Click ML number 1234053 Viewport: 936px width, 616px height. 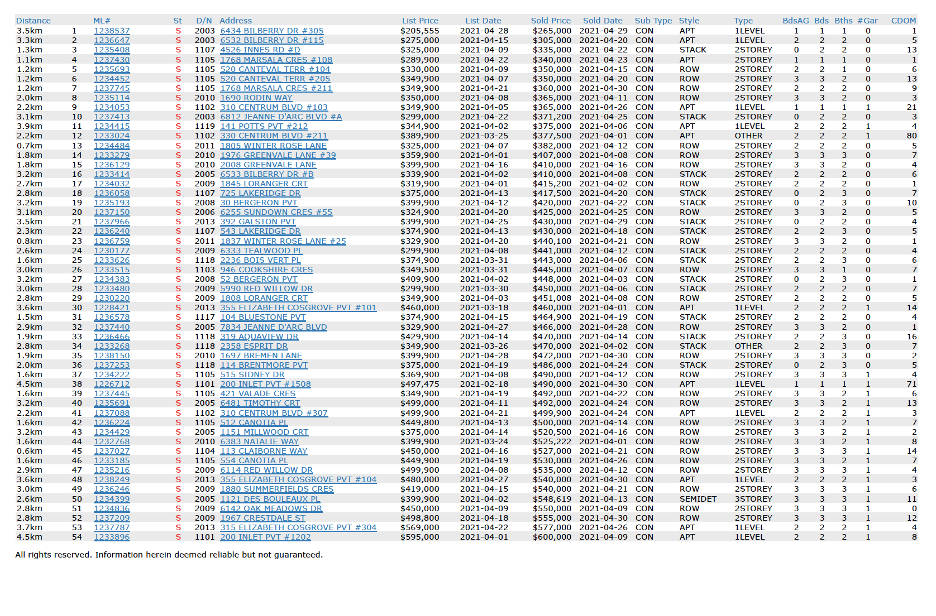pyautogui.click(x=111, y=107)
